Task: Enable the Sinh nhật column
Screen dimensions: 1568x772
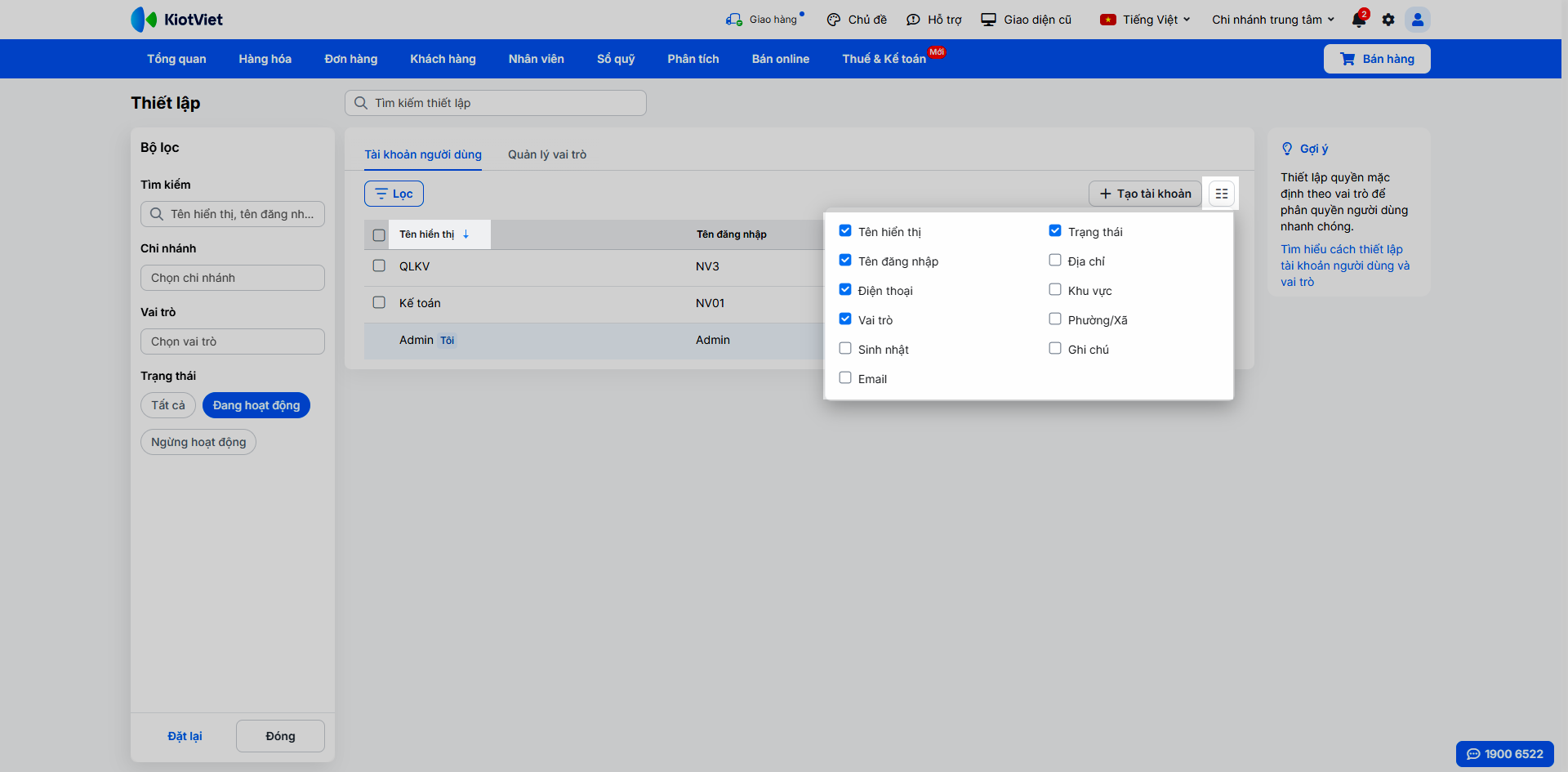Action: click(845, 349)
